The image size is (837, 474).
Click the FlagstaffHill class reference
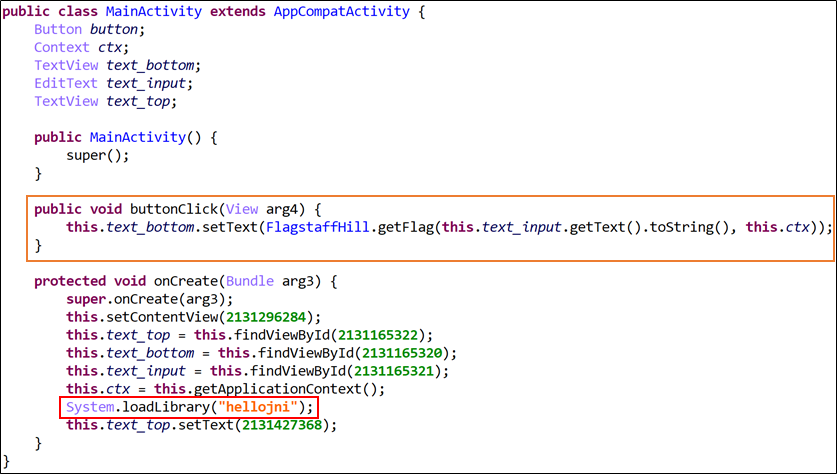pyautogui.click(x=318, y=227)
